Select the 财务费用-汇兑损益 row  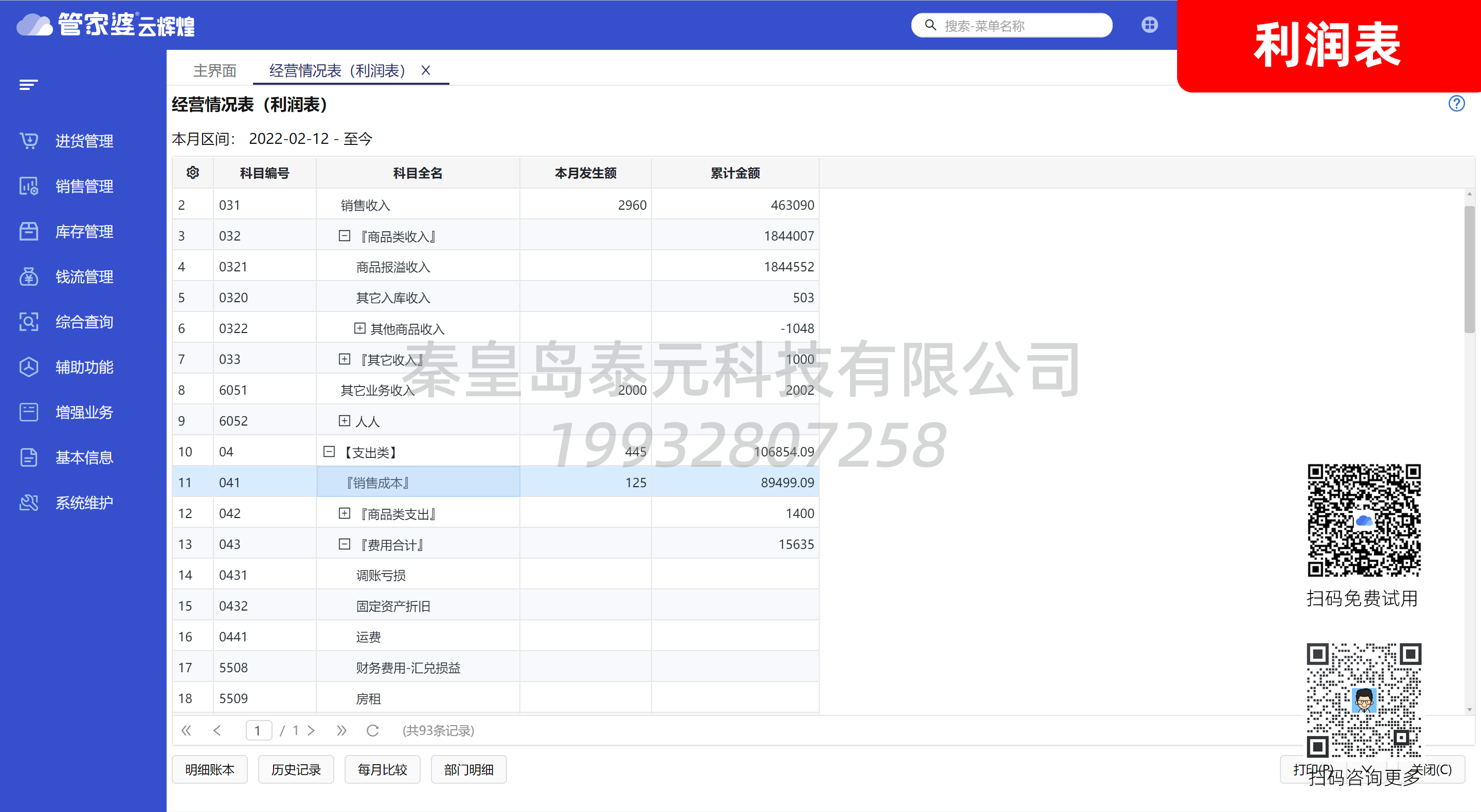pos(496,667)
